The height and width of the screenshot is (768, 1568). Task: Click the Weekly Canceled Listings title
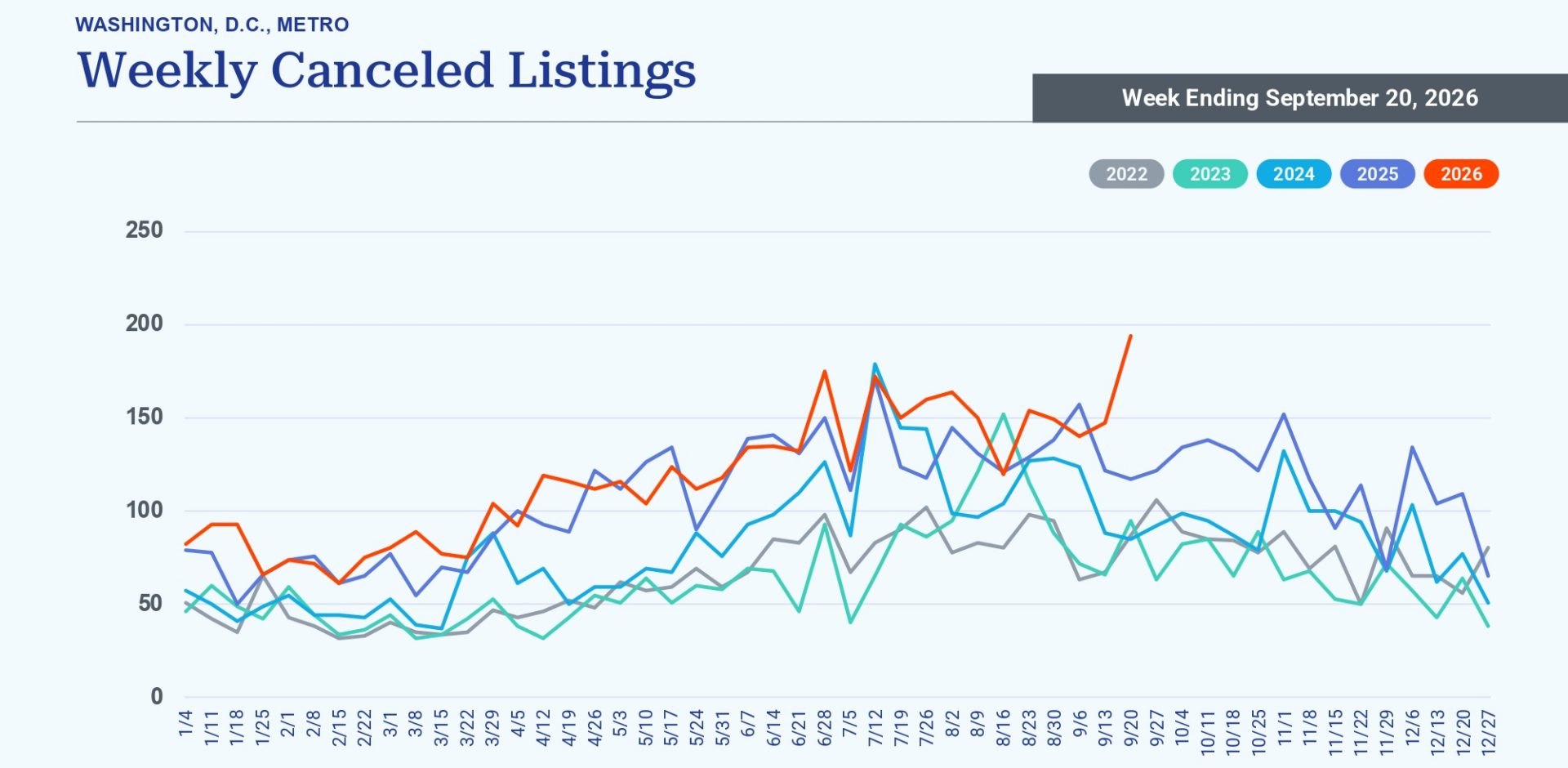click(386, 70)
